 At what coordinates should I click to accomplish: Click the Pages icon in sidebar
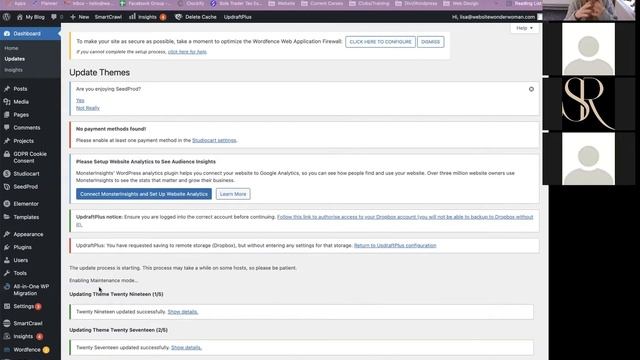pos(7,115)
